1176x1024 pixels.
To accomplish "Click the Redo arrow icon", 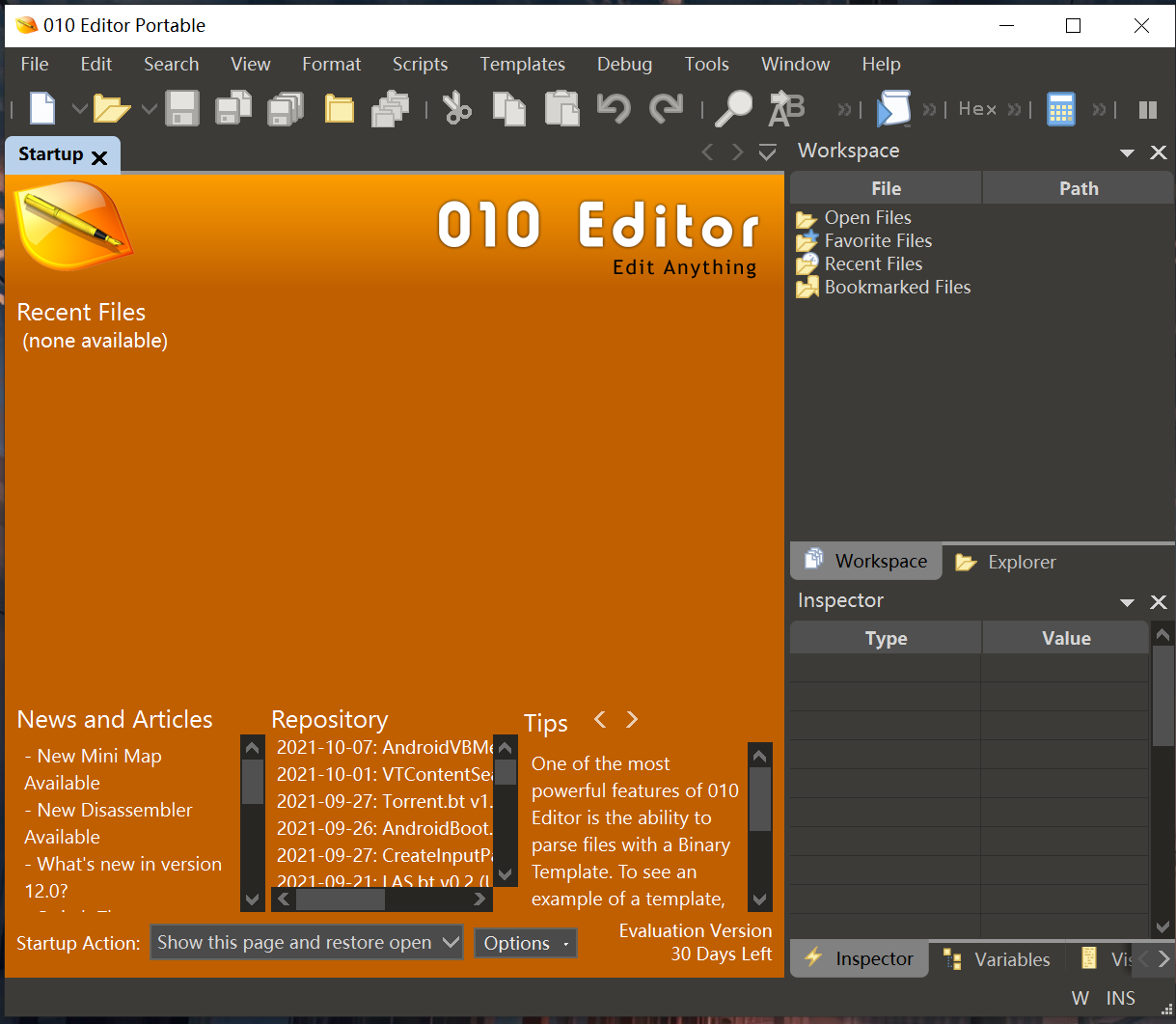I will [666, 108].
